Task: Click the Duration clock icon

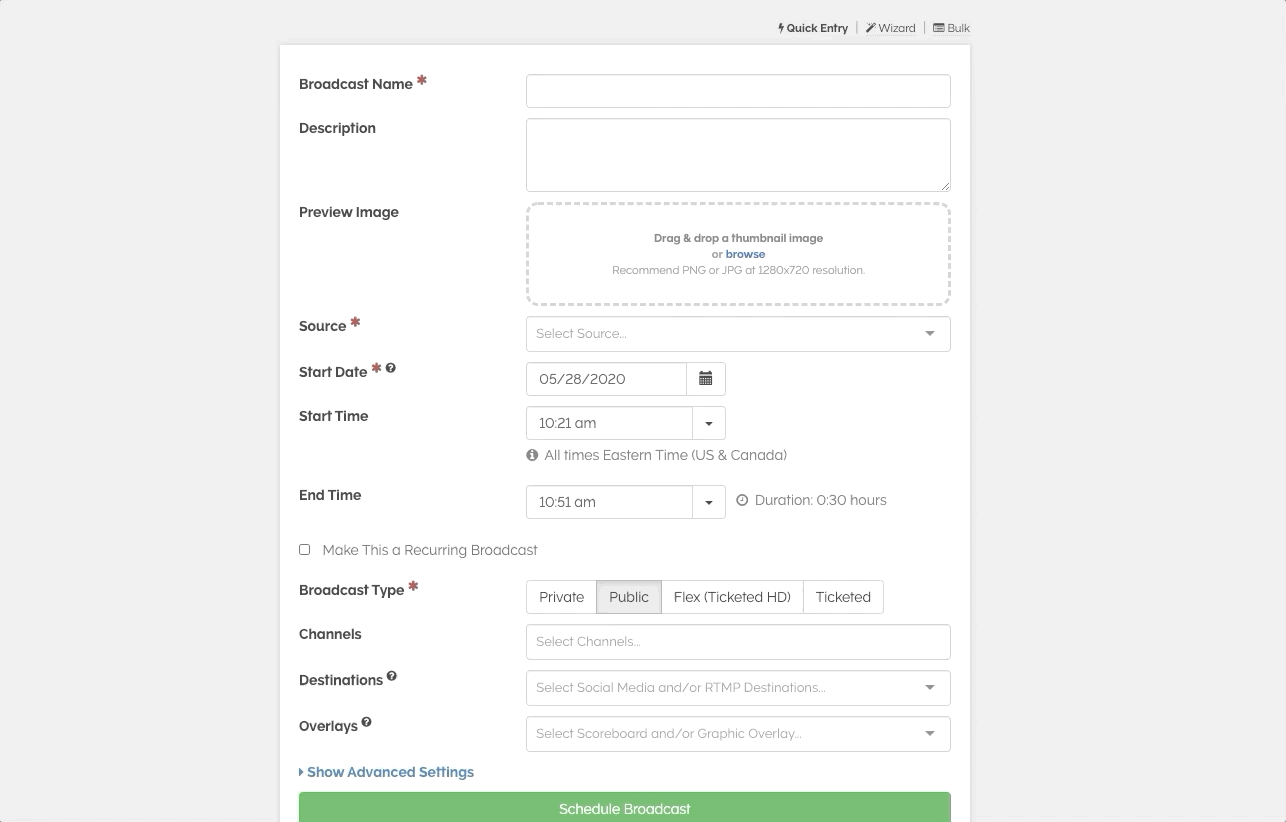Action: [742, 500]
